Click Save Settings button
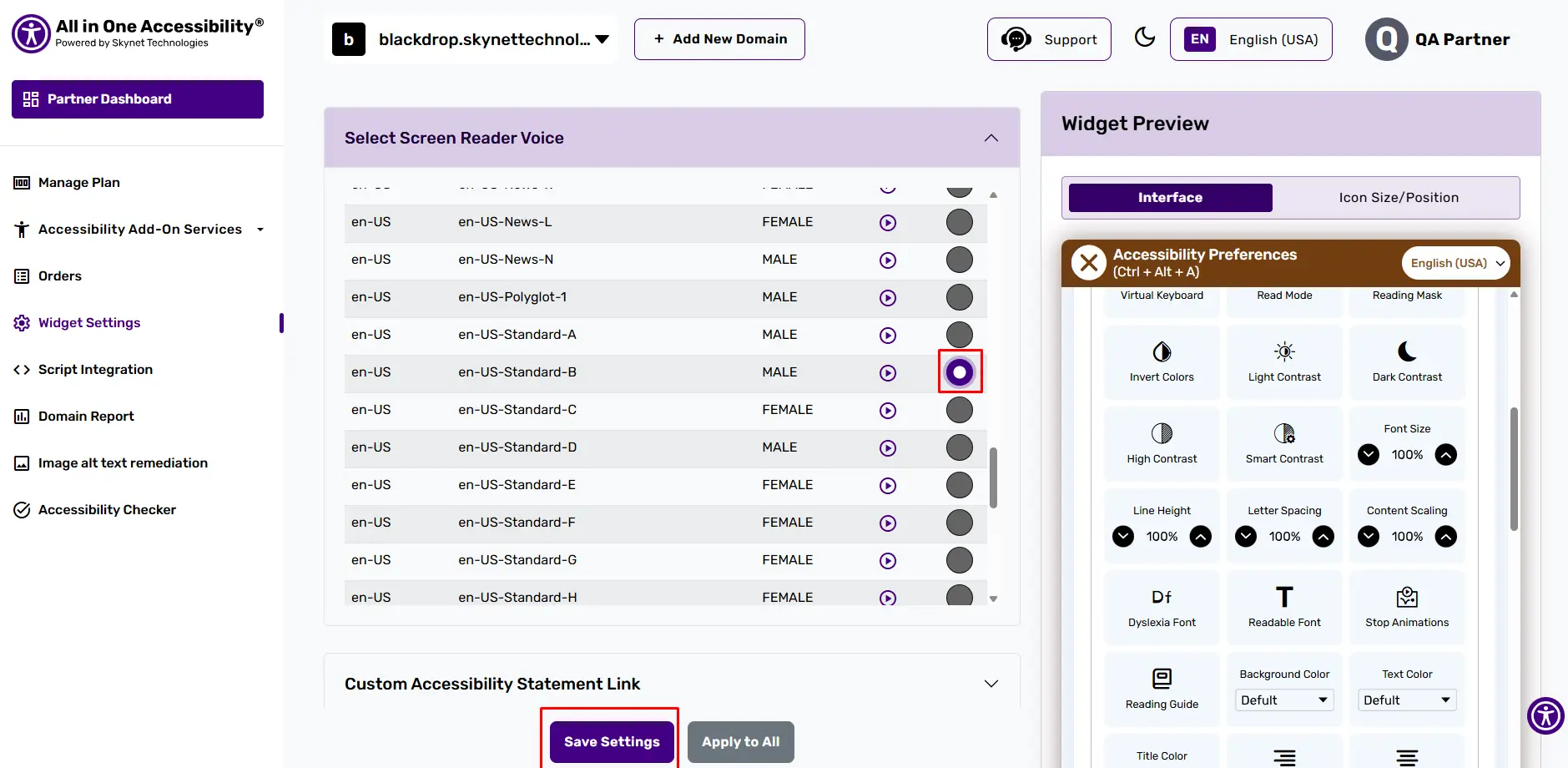1568x768 pixels. pyautogui.click(x=612, y=742)
